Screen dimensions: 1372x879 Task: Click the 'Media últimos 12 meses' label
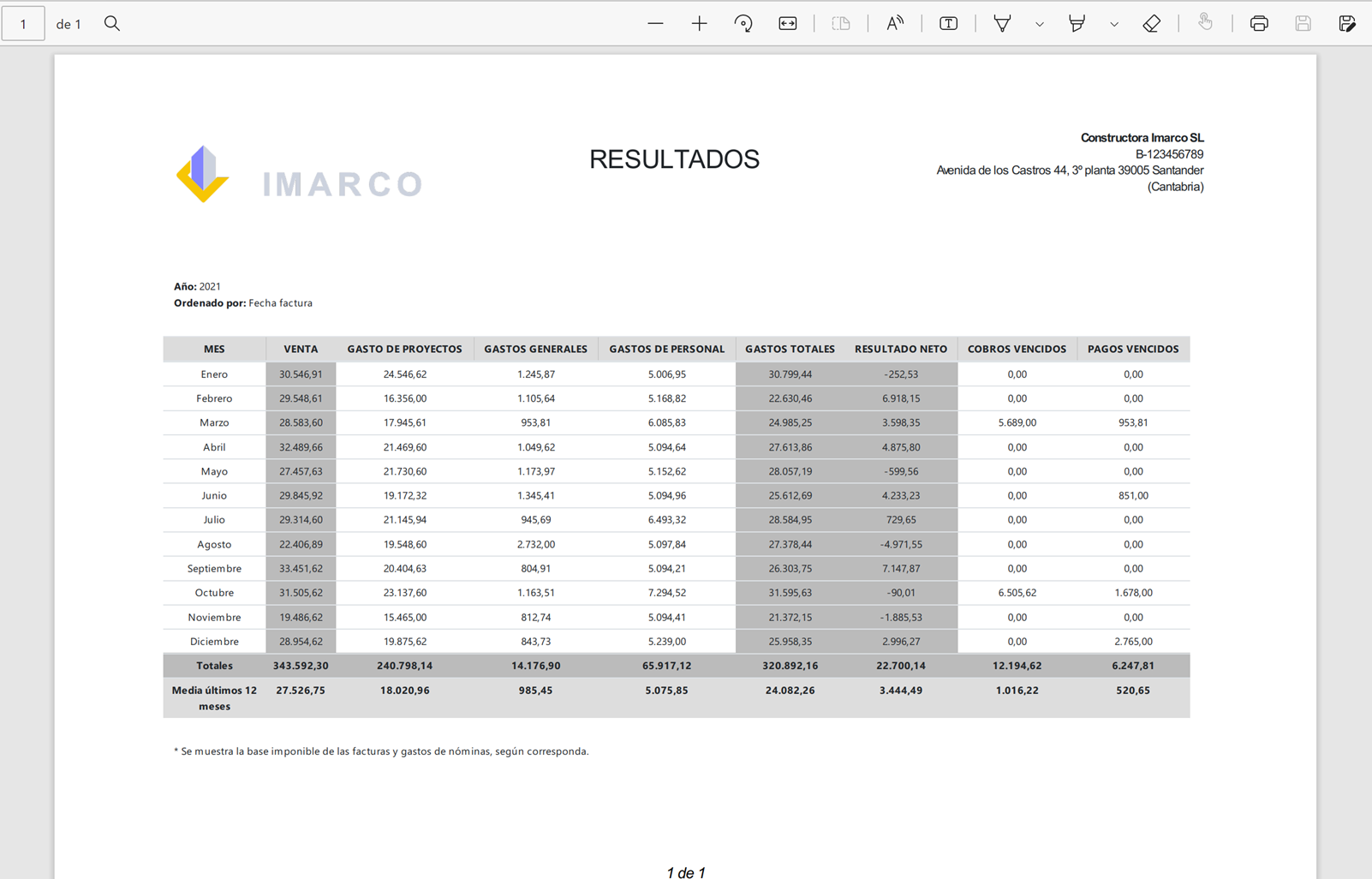[214, 698]
